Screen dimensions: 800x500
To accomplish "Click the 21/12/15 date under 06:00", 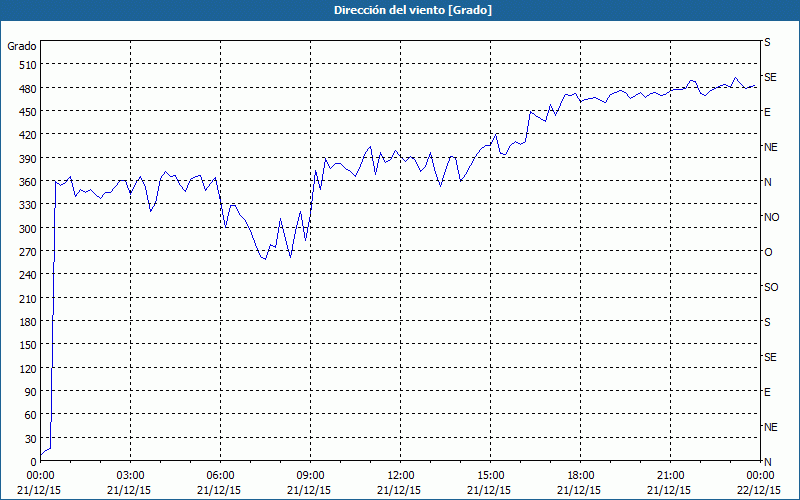I will tap(219, 490).
